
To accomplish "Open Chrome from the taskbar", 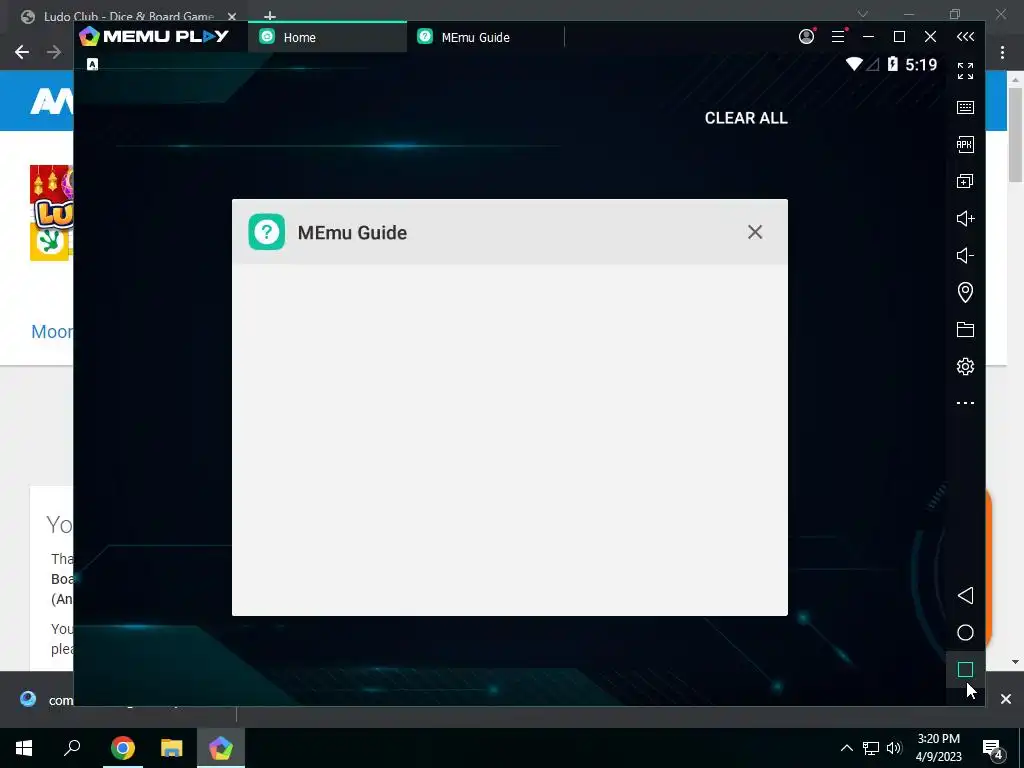I will 122,748.
